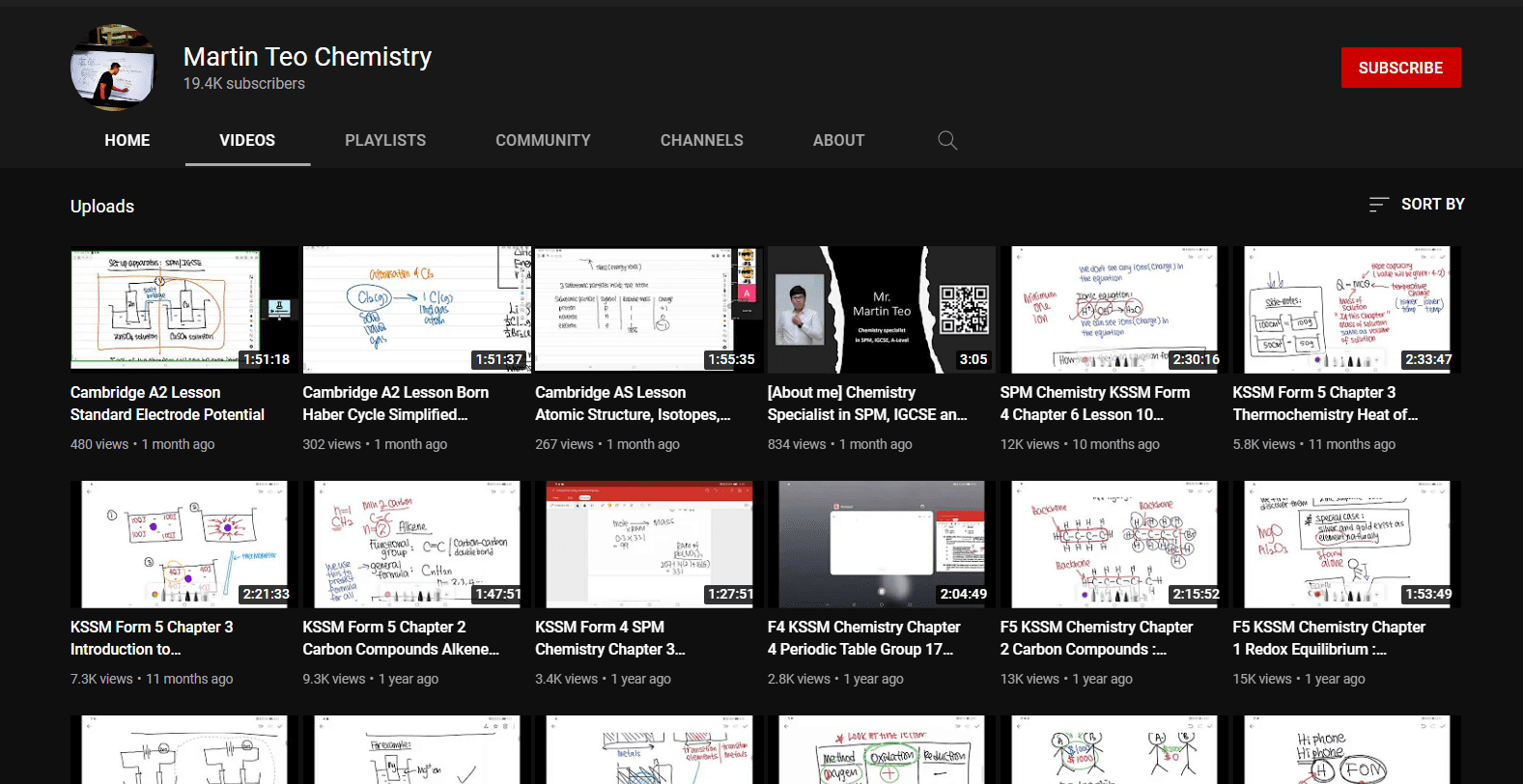The width and height of the screenshot is (1523, 784).
Task: Open the partially visible 'For example' thumbnail
Action: click(x=417, y=749)
